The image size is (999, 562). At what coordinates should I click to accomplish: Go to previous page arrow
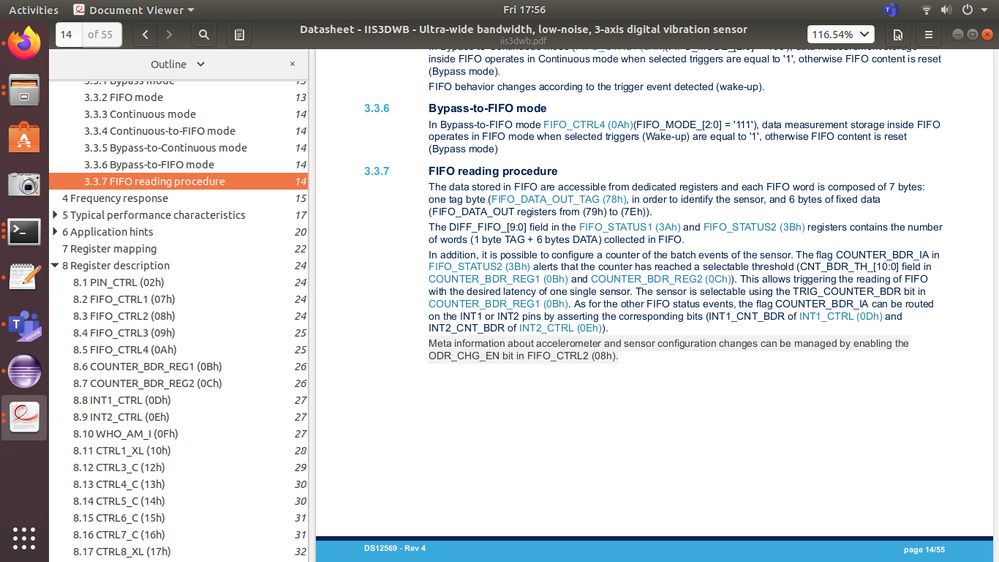tap(145, 34)
